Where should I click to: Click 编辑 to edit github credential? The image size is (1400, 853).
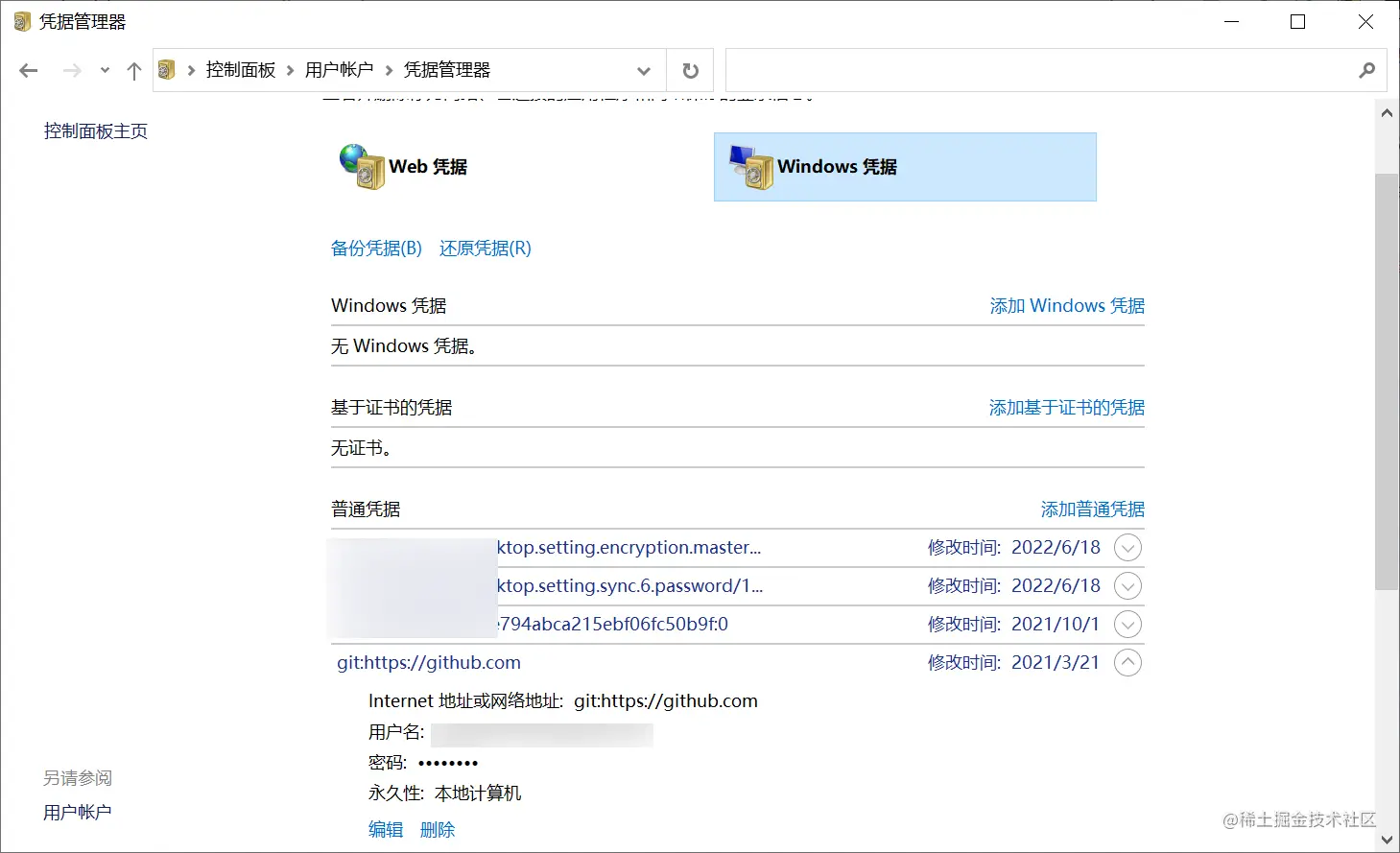[386, 830]
